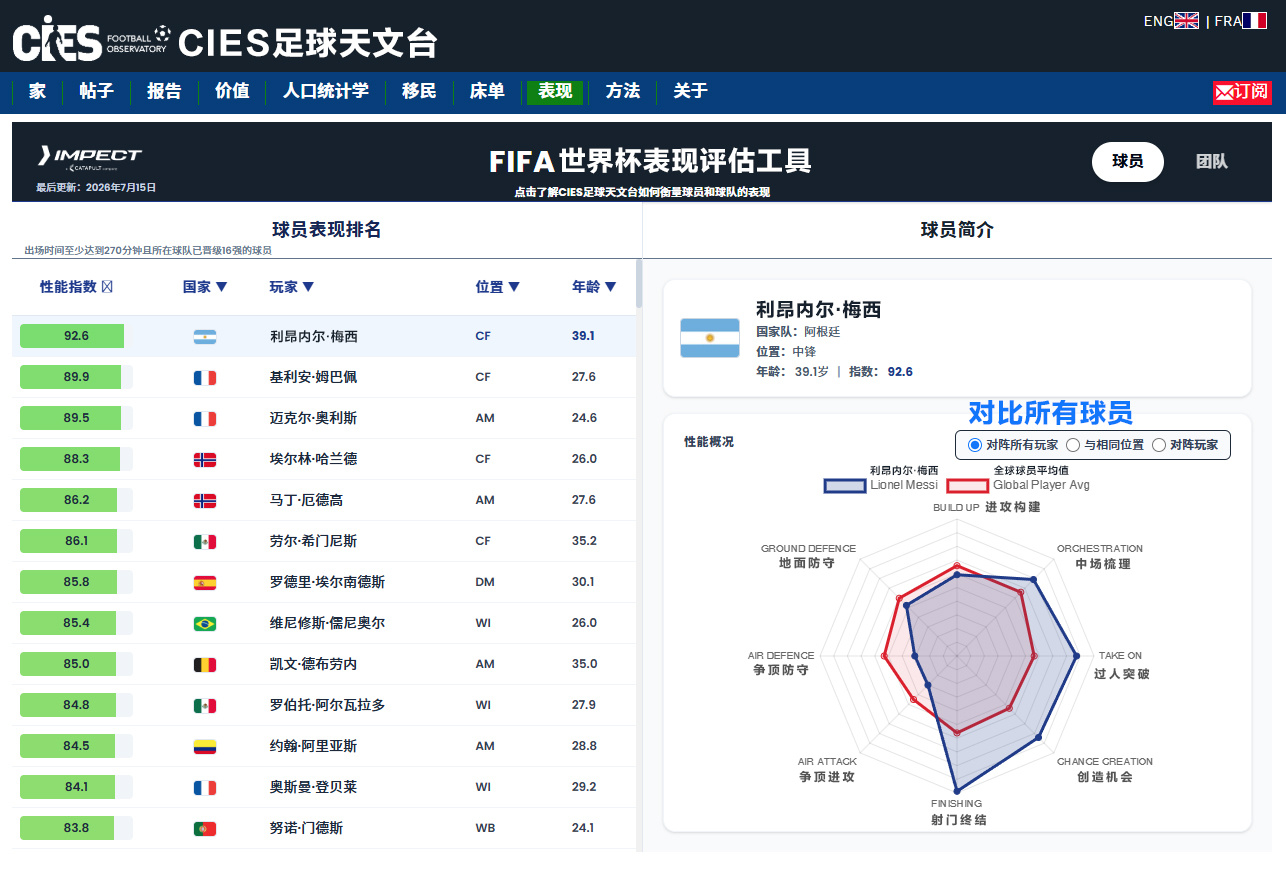Viewport: 1286px width, 869px height.
Task: Click the Global Player Avg red legend swatch
Action: coord(967,485)
